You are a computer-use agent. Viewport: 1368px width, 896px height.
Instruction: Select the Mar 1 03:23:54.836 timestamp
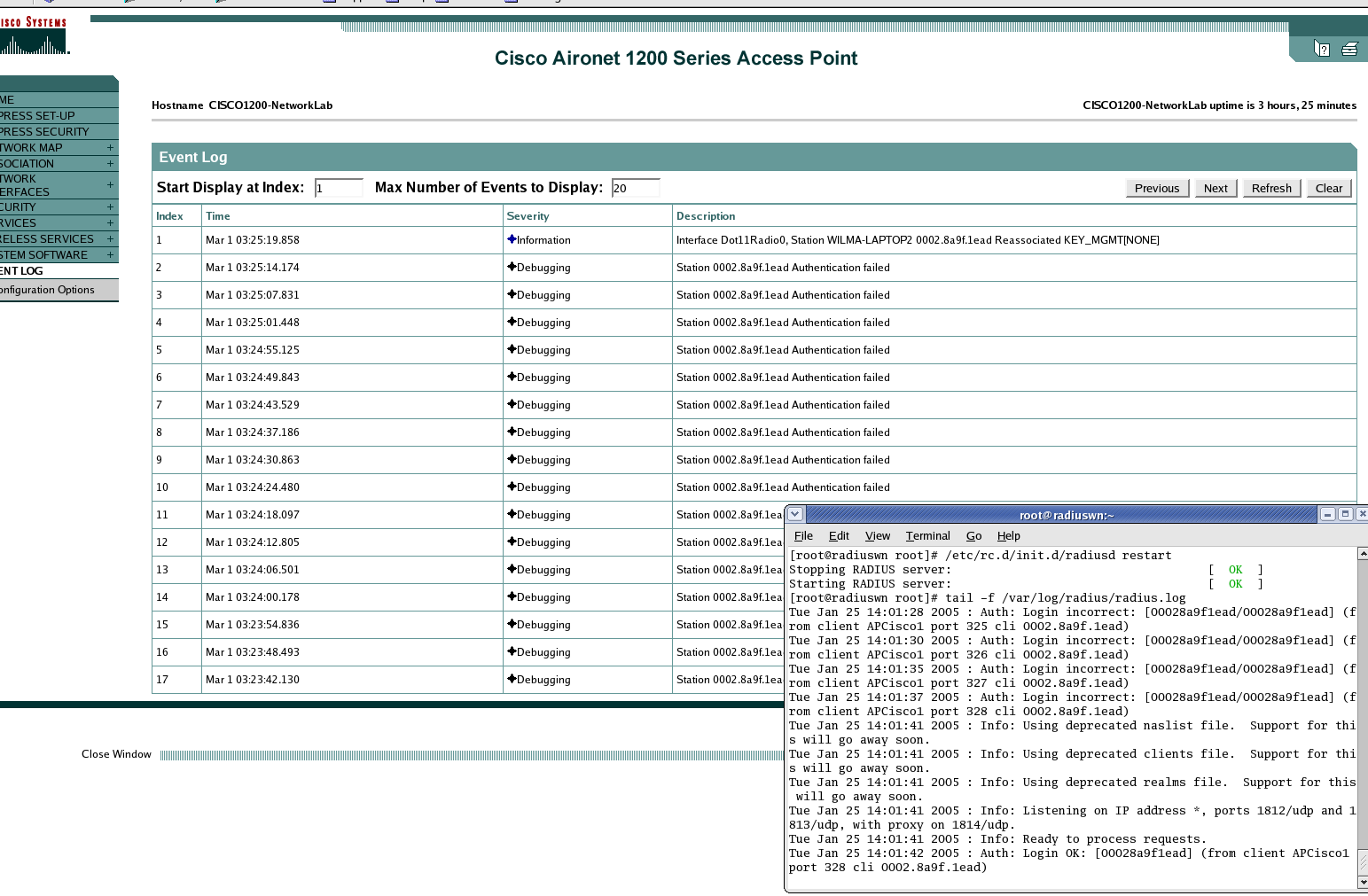click(253, 624)
